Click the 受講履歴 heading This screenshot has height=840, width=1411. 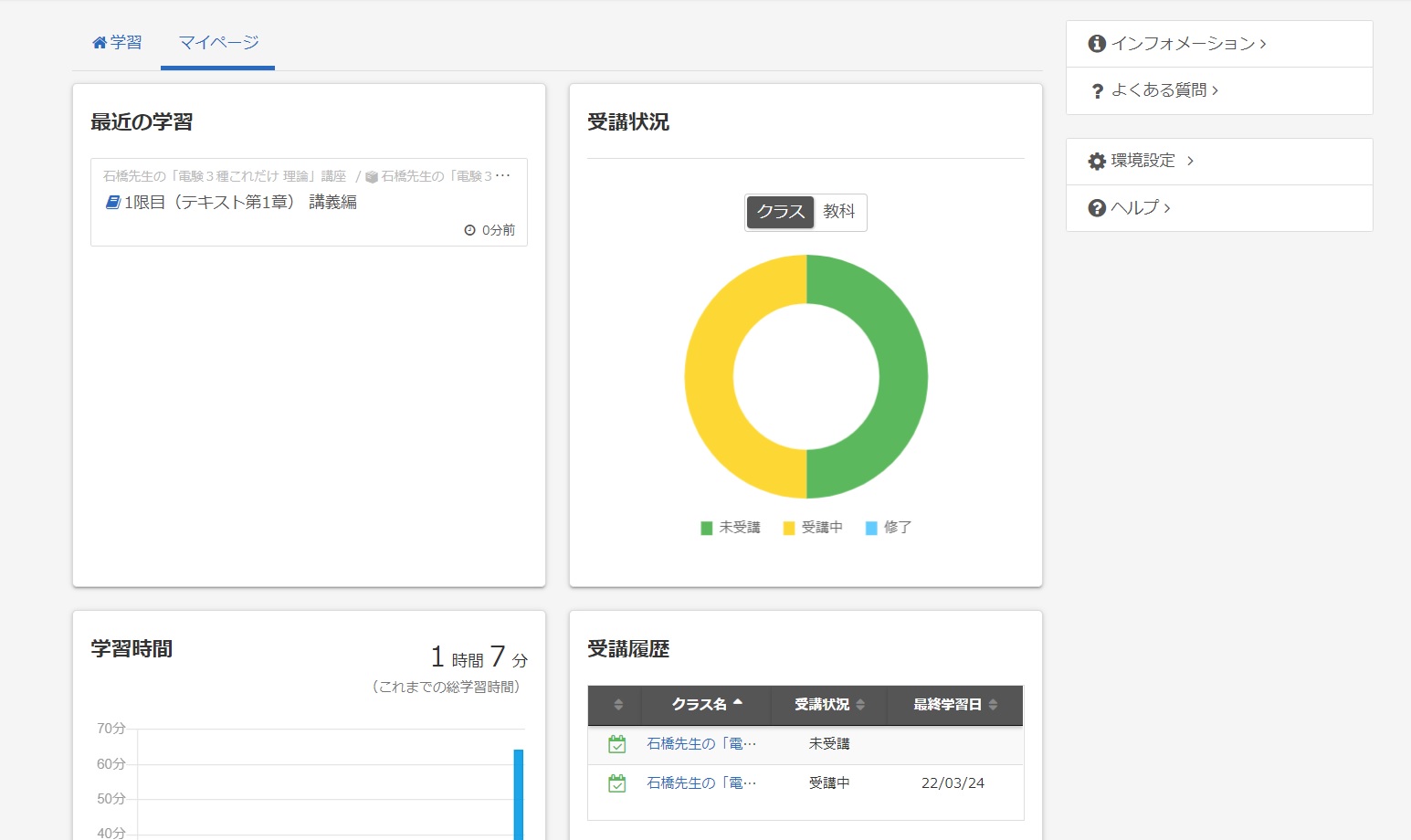[x=628, y=649]
